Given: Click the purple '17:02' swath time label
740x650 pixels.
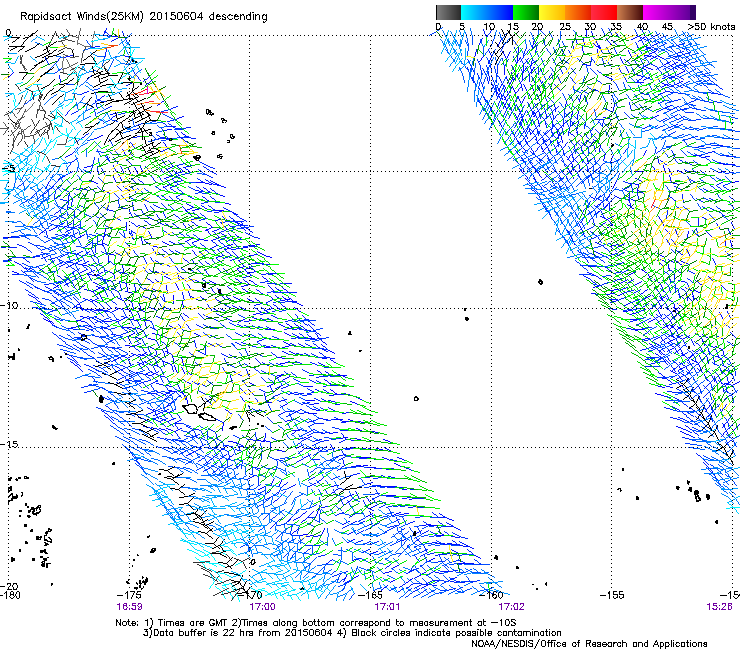Looking at the screenshot, I should coord(512,607).
